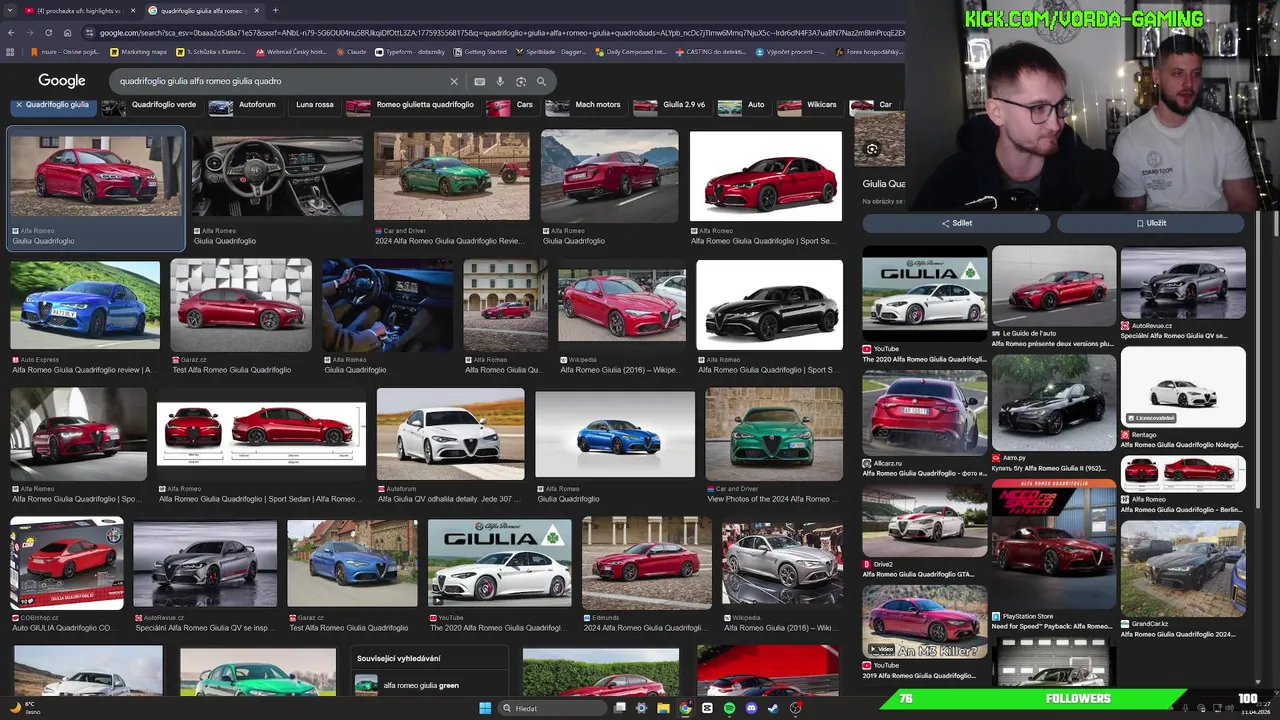Screen dimensions: 1280x720
Task: Open the black Giulia Sport Sedan thumbnail
Action: pos(770,305)
